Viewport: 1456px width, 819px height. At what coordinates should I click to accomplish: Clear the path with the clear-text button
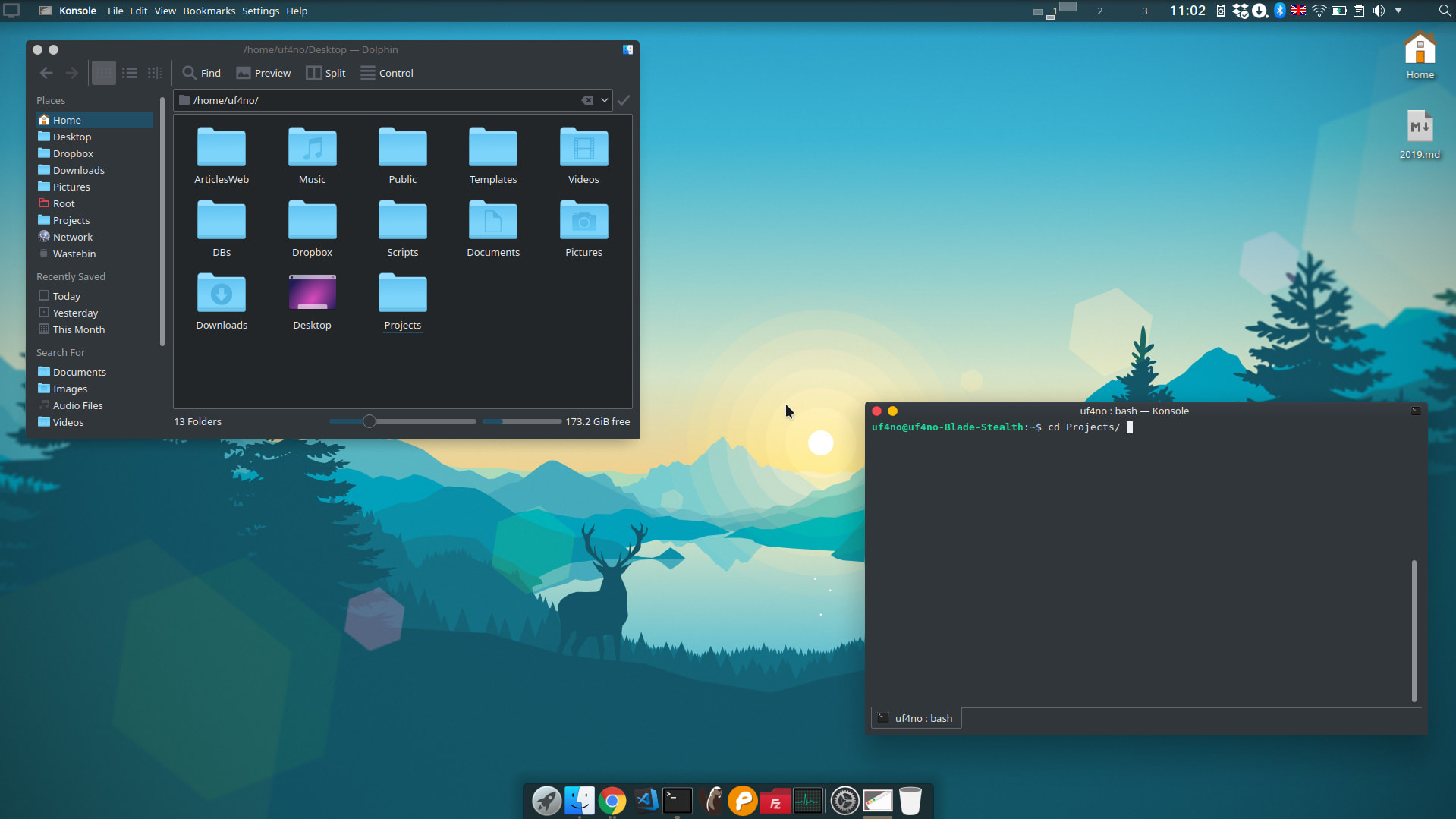click(588, 99)
